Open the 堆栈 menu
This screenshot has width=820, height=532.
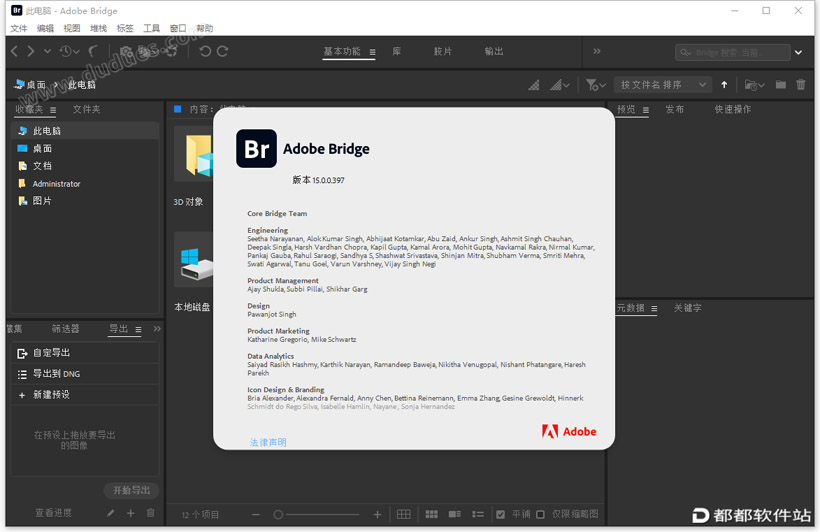click(x=98, y=28)
